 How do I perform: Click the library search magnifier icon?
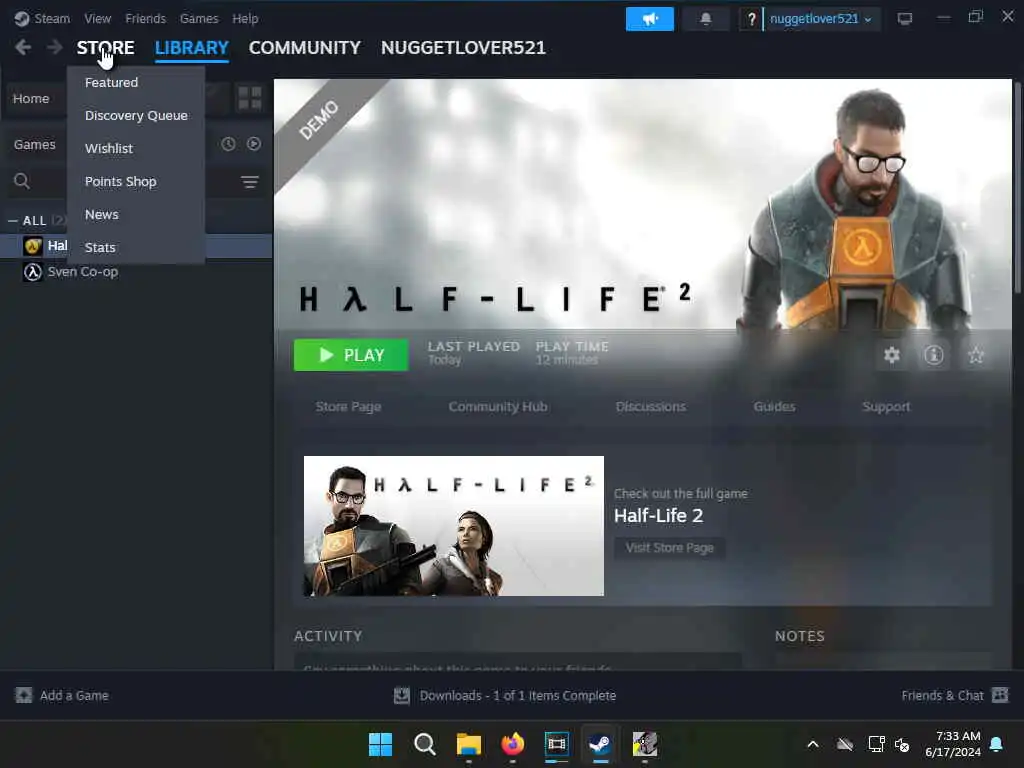22,181
